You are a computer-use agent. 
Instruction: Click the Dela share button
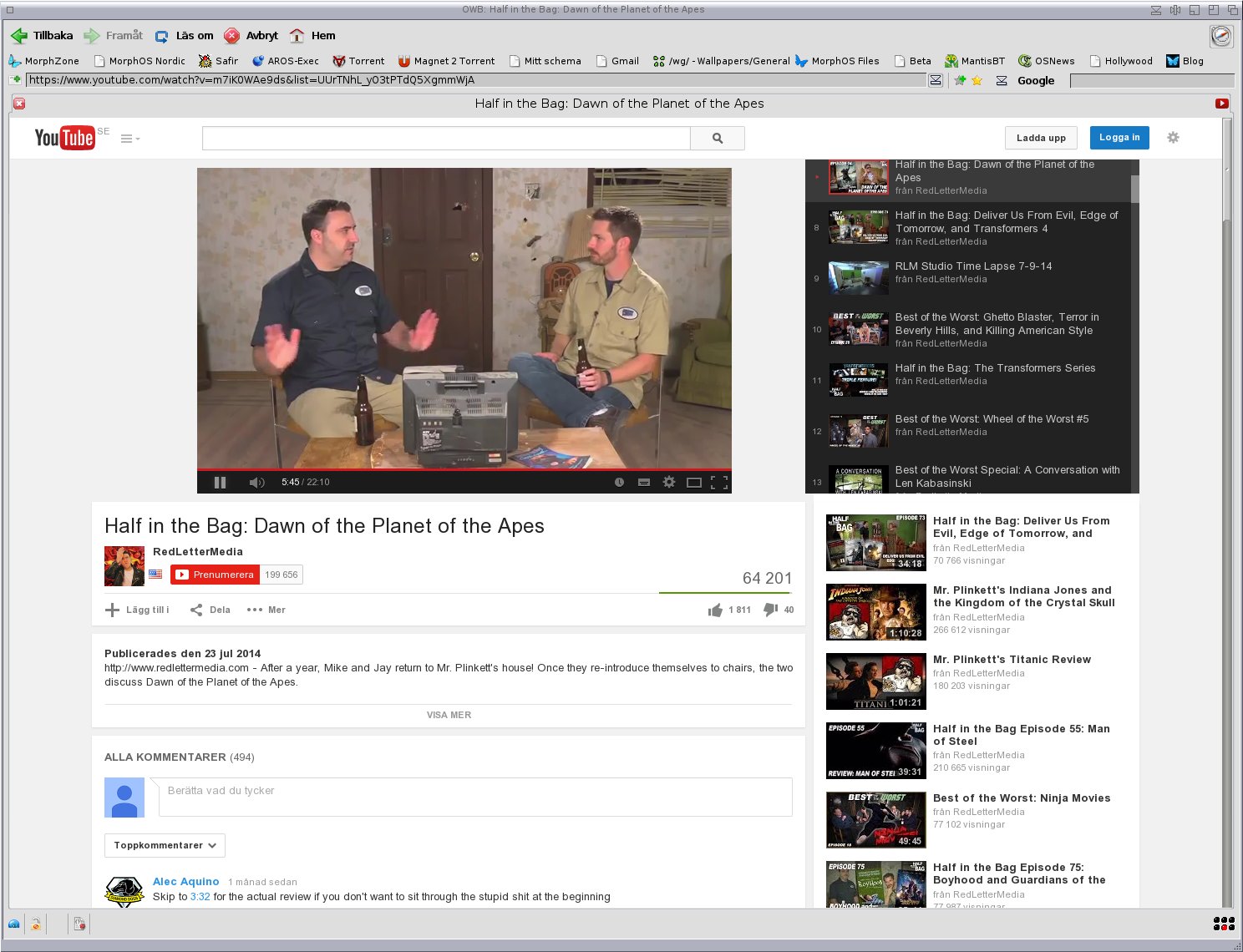click(211, 610)
